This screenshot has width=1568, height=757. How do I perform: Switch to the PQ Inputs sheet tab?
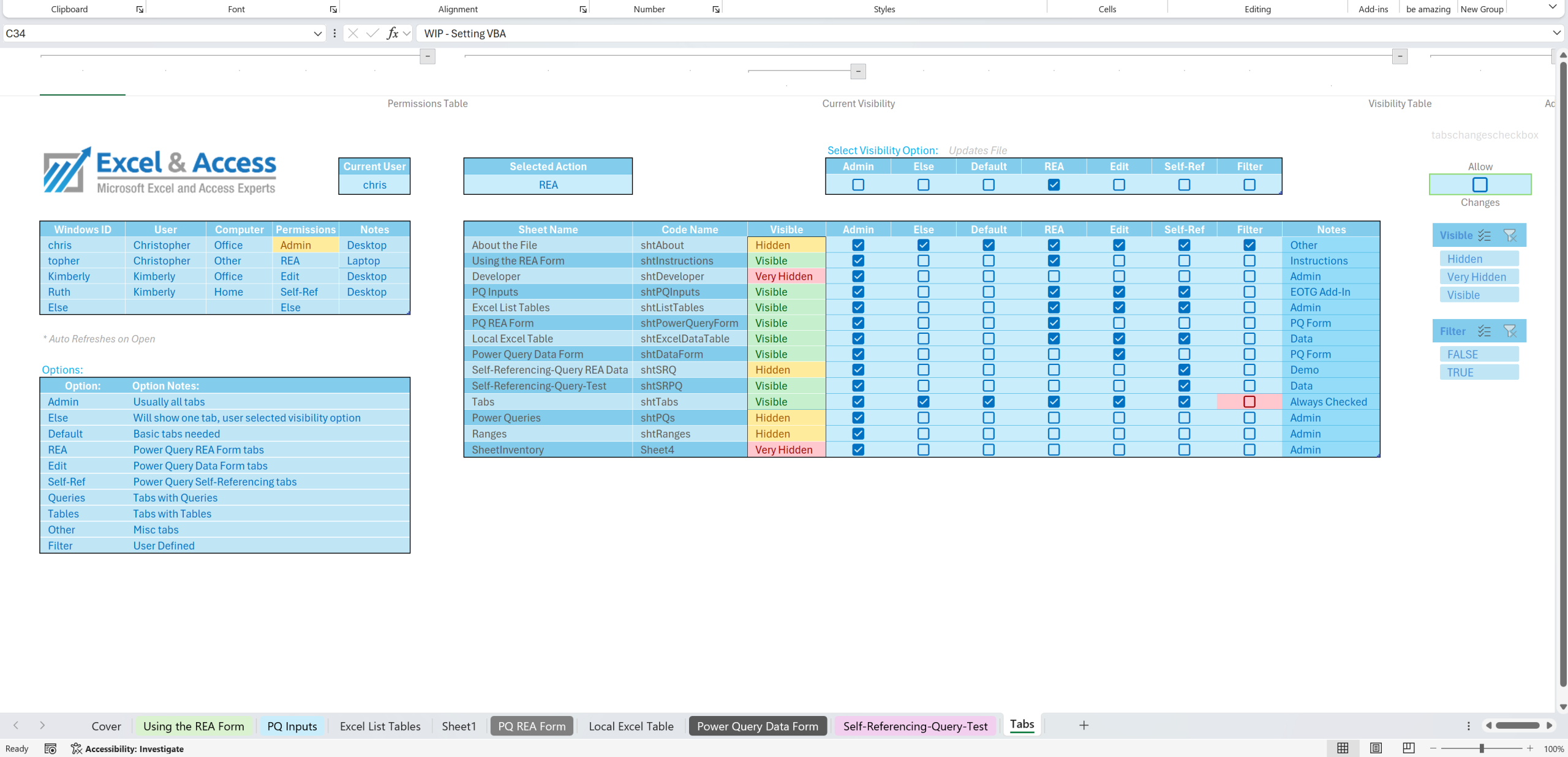[292, 726]
